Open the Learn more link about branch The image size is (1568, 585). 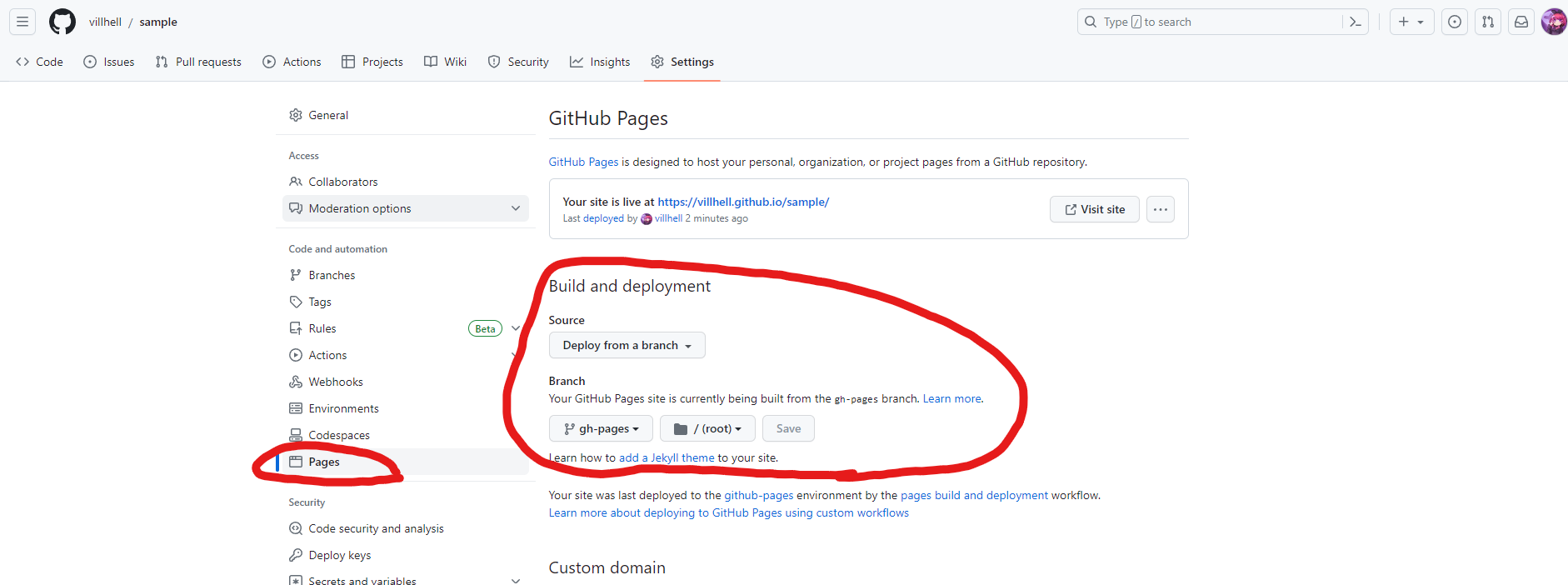[951, 398]
